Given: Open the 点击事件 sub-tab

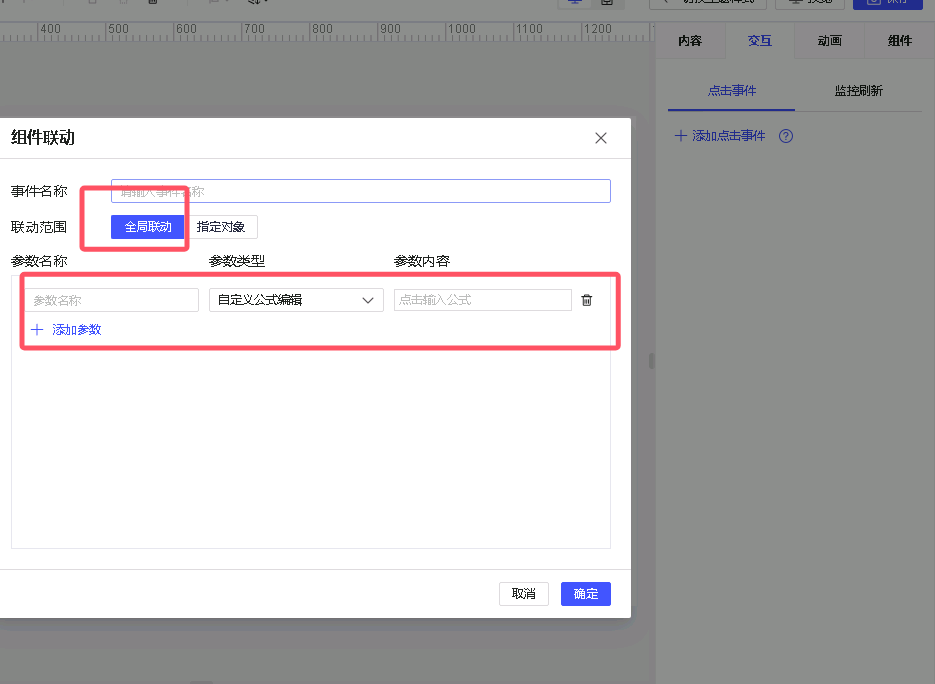Looking at the screenshot, I should pos(732,91).
